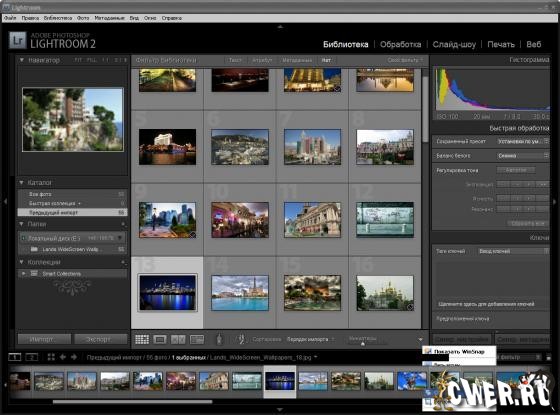560x415 pixels.
Task: Switch to Survey view icon in toolbar
Action: click(197, 339)
